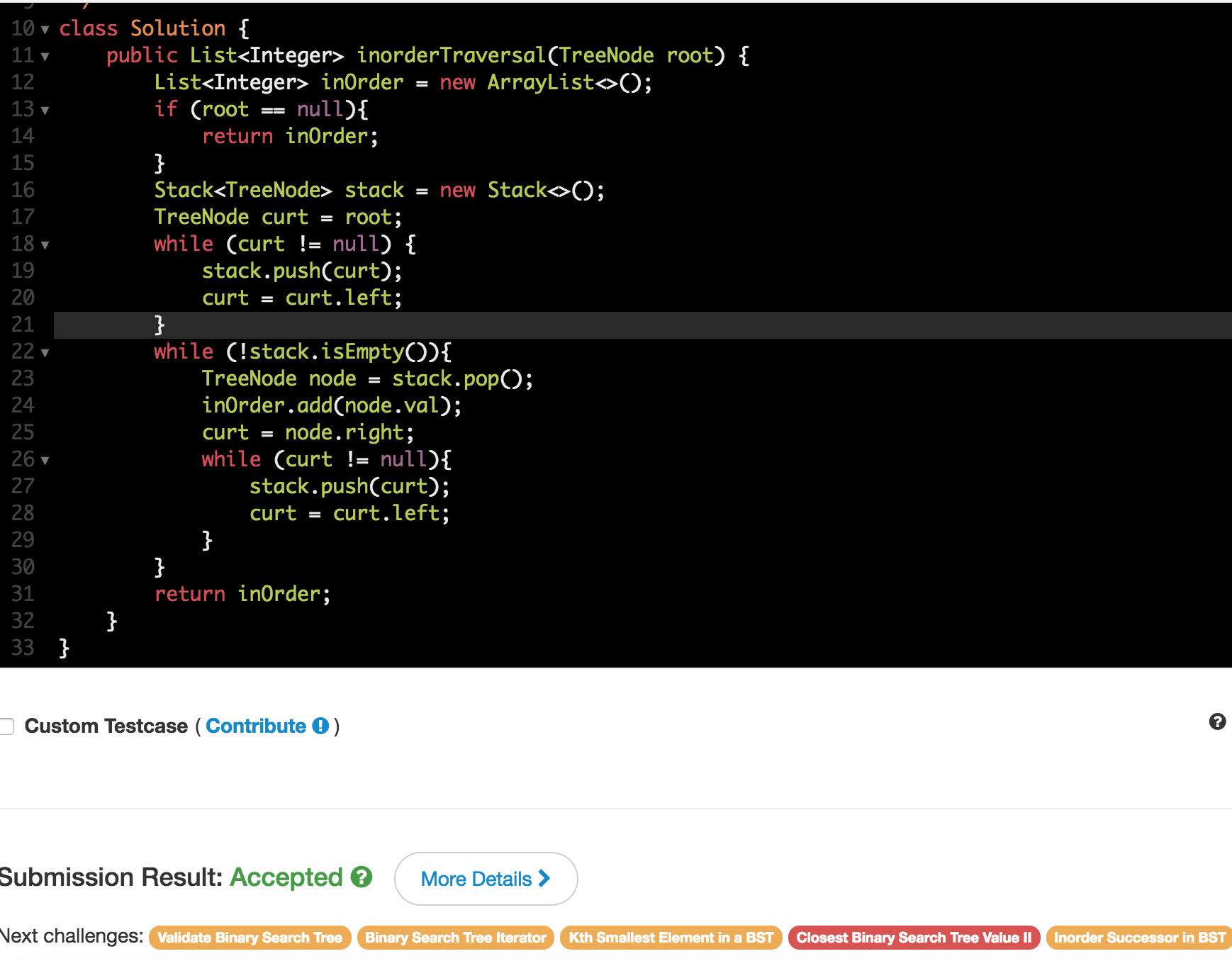Image resolution: width=1232 pixels, height=961 pixels.
Task: Click the highlighted closing brace on line 21
Action: click(x=159, y=325)
